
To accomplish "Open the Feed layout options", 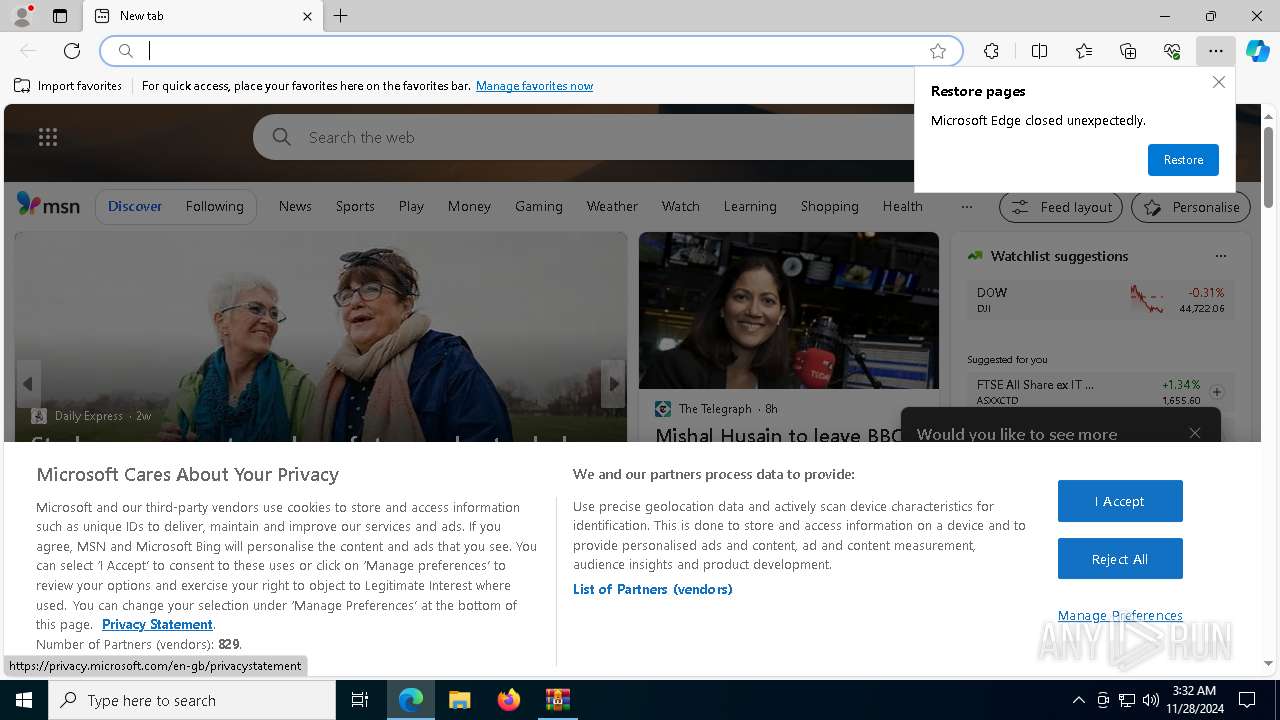I will [x=1062, y=207].
